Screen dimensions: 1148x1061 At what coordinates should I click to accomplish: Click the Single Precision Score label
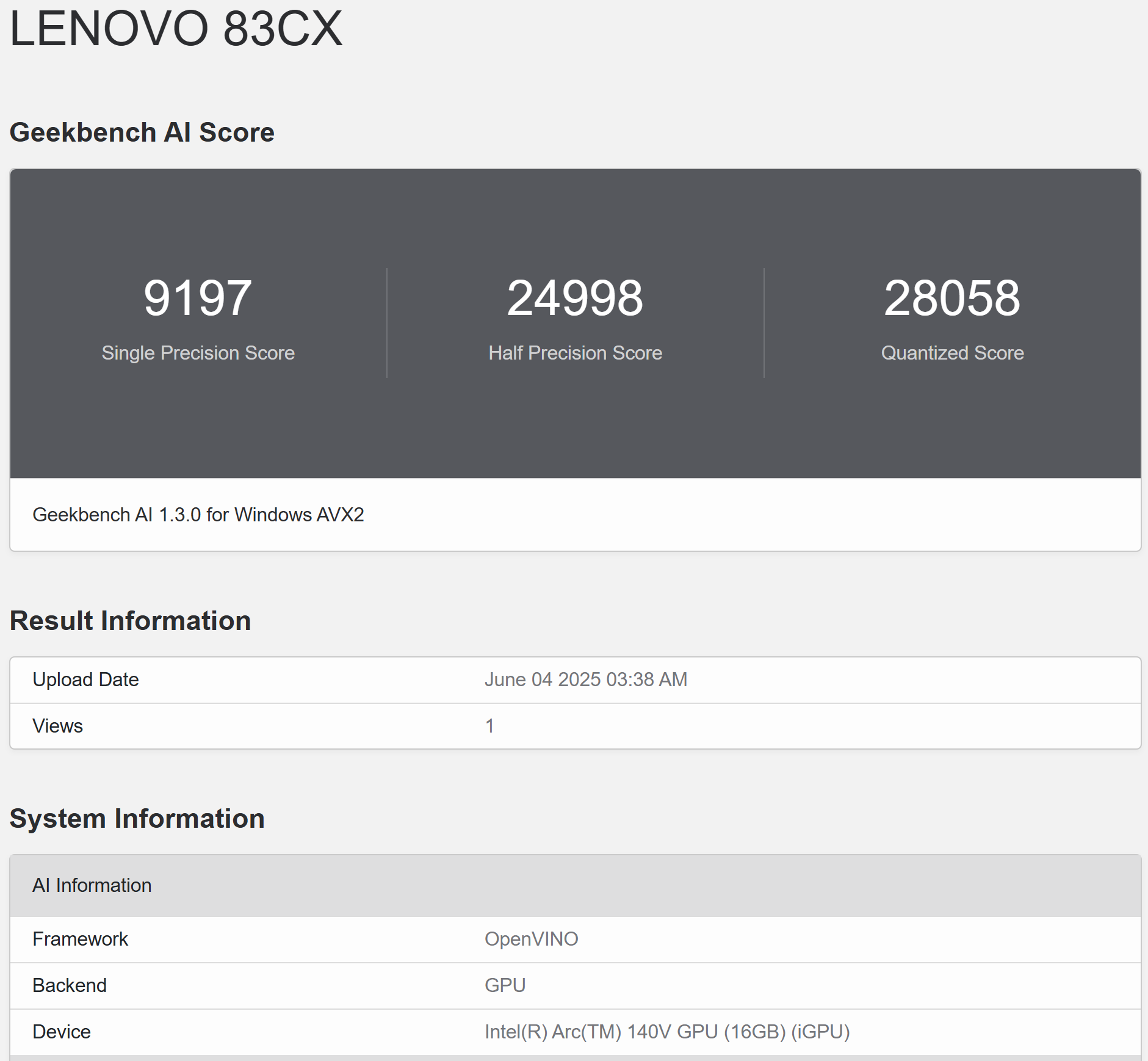pyautogui.click(x=198, y=353)
